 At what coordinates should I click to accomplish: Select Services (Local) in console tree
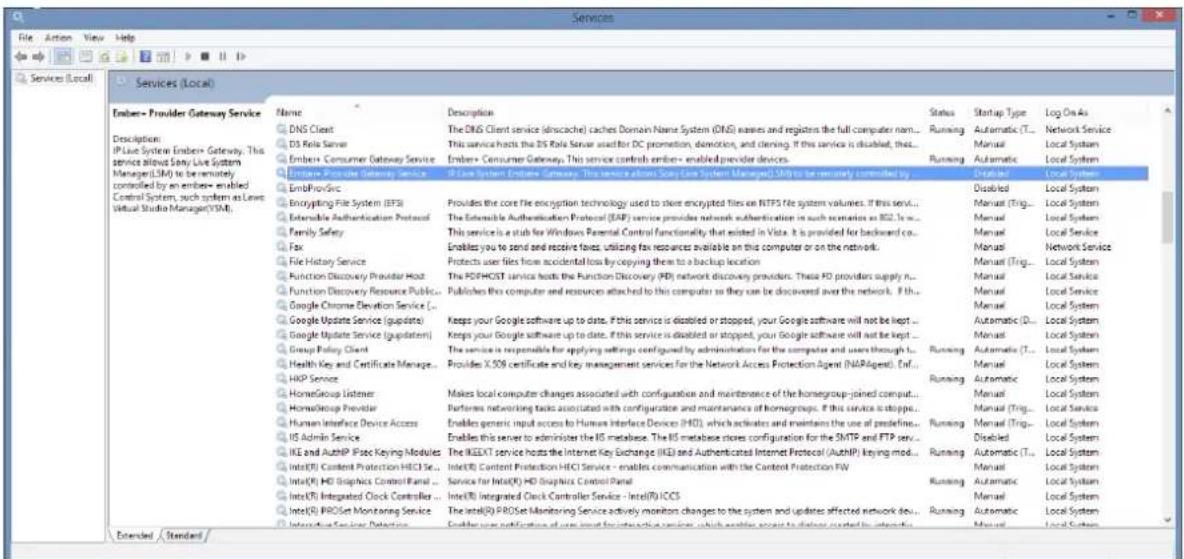(53, 78)
